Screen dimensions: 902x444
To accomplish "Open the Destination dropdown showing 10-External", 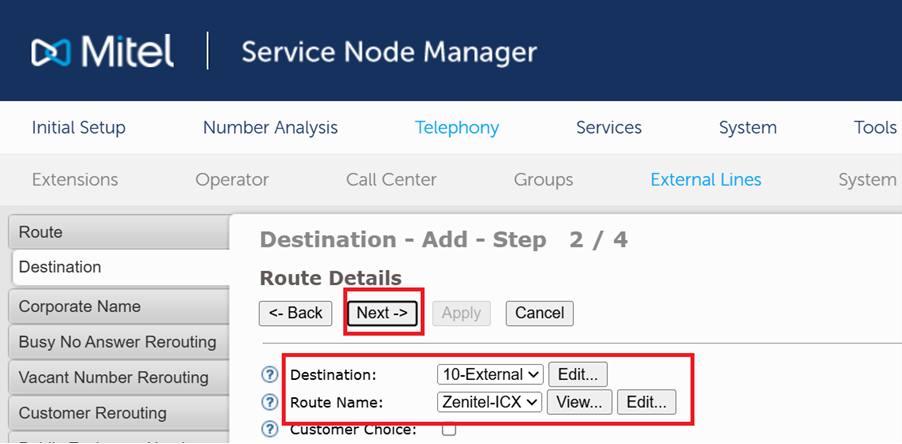I will pyautogui.click(x=490, y=374).
